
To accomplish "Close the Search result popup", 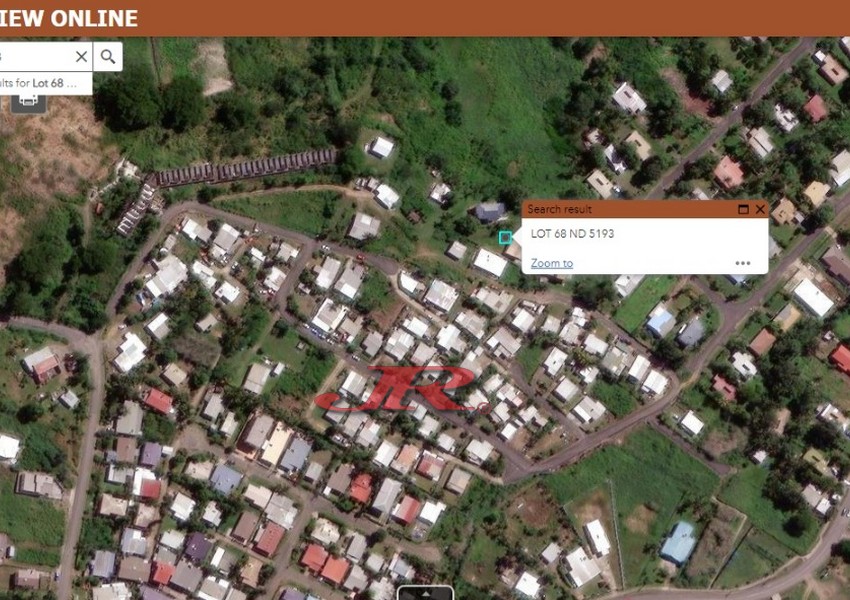I will tap(760, 209).
